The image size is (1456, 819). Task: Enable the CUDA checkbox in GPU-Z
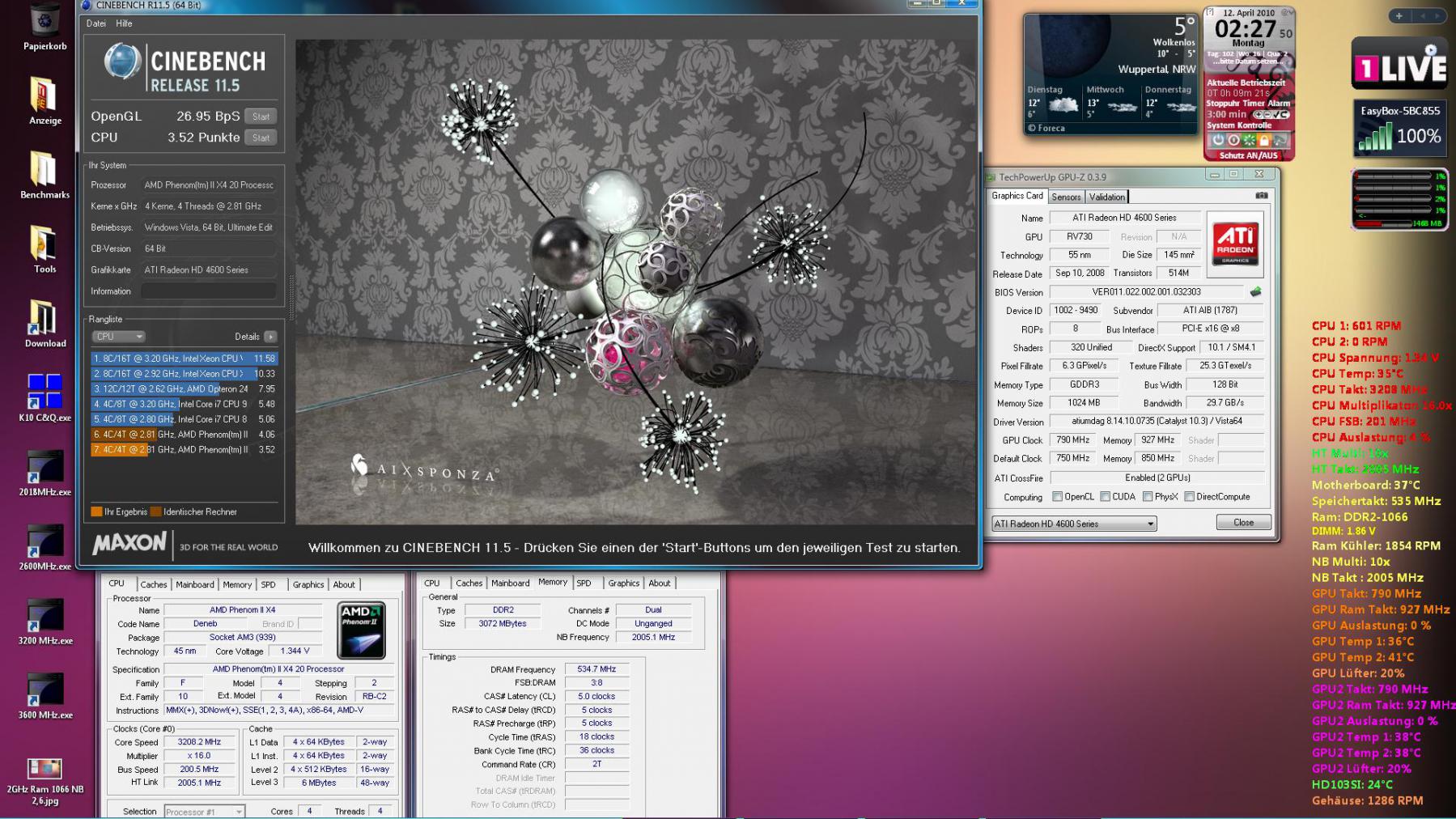tap(1105, 497)
